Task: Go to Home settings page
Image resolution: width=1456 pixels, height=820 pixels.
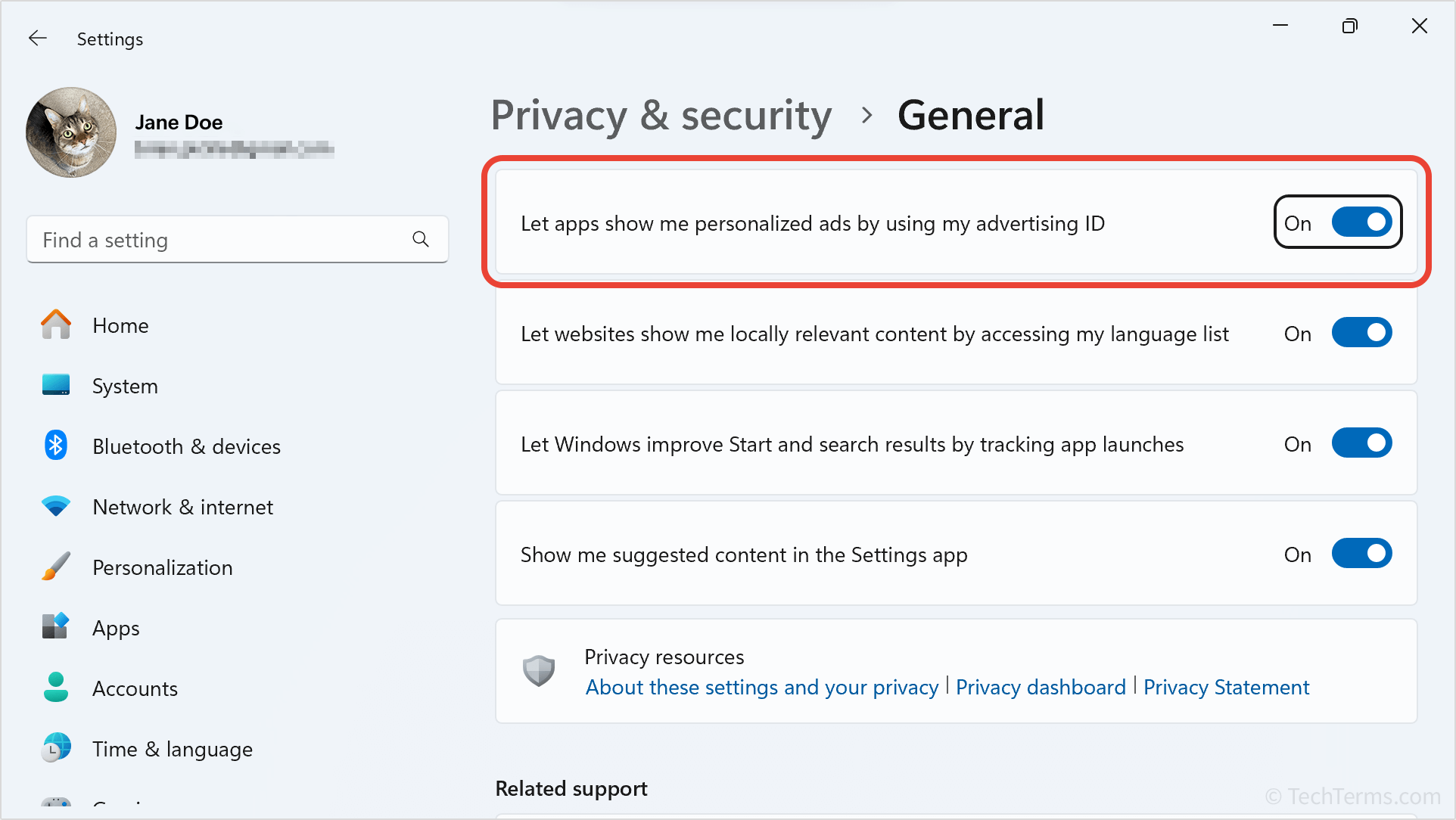Action: pyautogui.click(x=120, y=325)
